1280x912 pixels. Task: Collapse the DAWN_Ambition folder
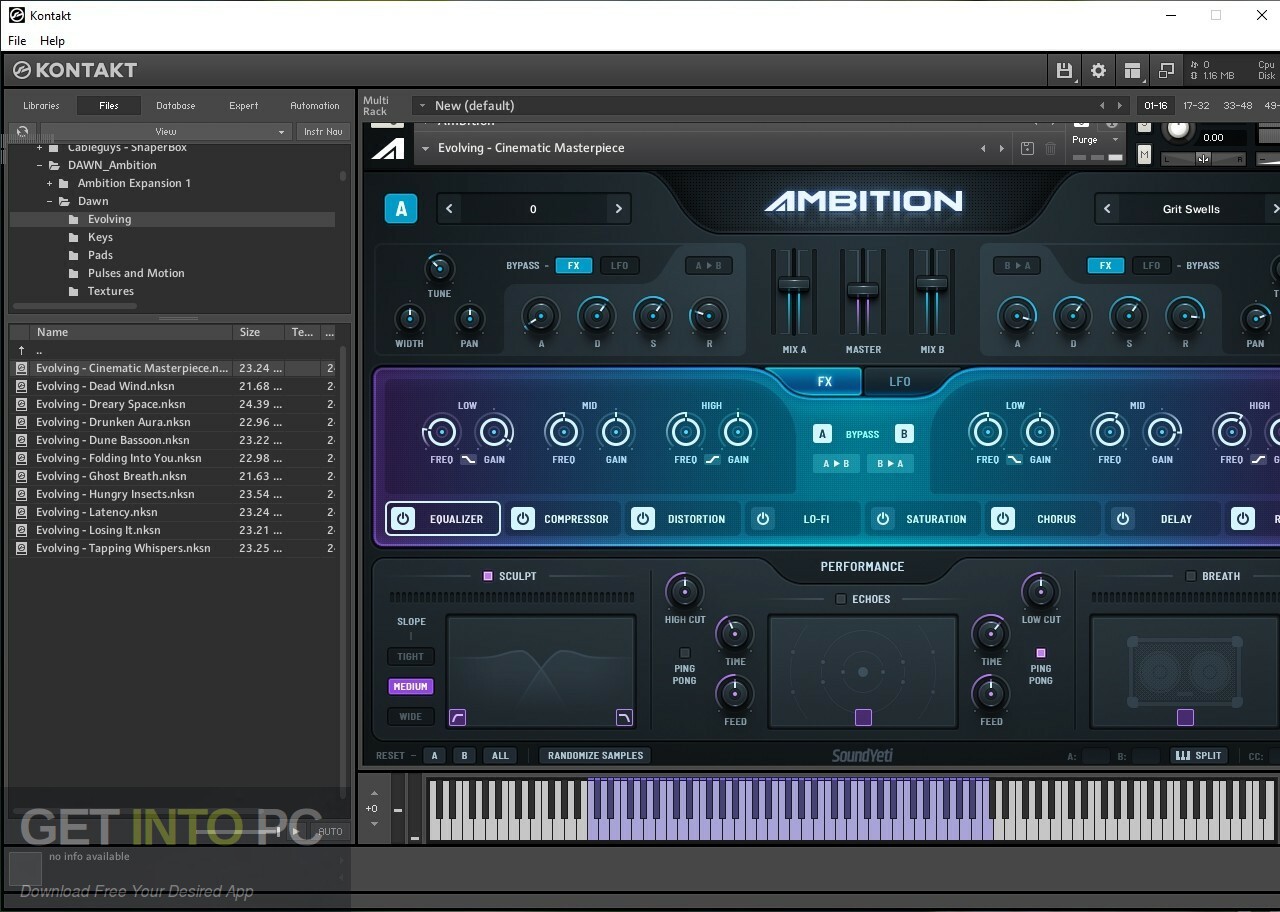coord(40,165)
